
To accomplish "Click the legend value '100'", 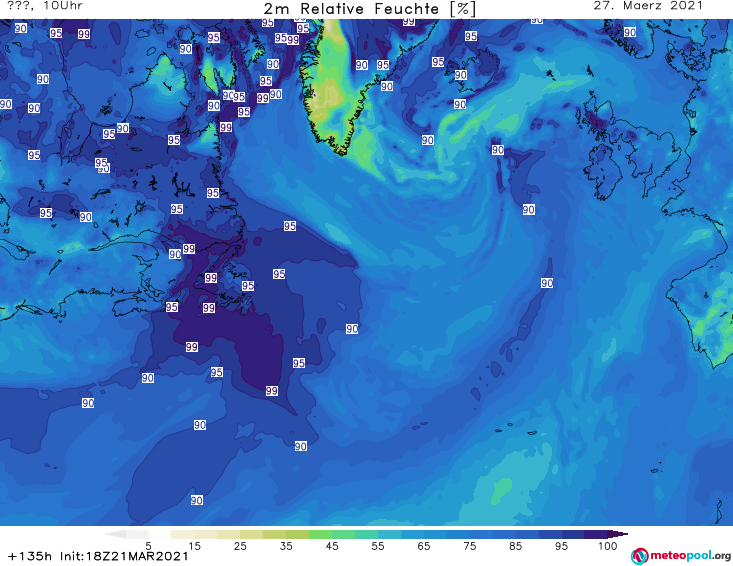I will click(607, 546).
